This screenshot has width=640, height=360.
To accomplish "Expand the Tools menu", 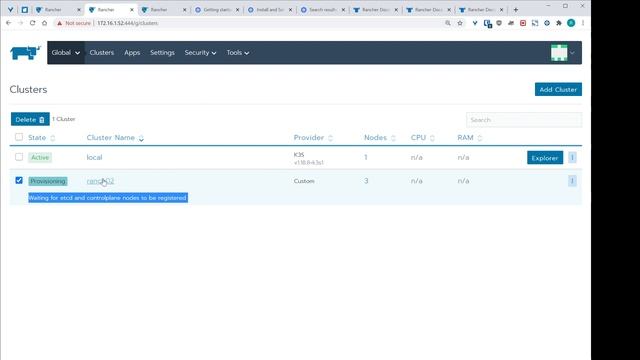I will pos(238,53).
